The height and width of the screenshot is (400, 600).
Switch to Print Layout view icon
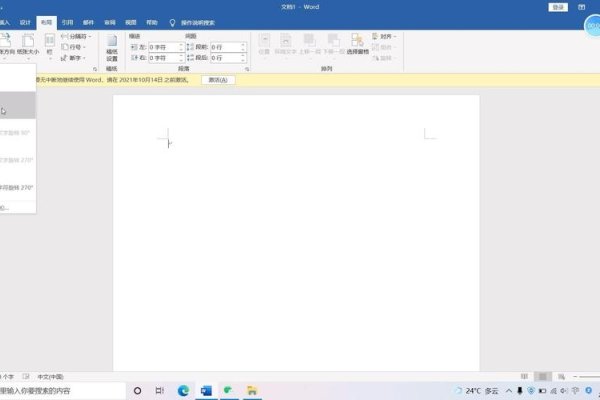[x=543, y=377]
